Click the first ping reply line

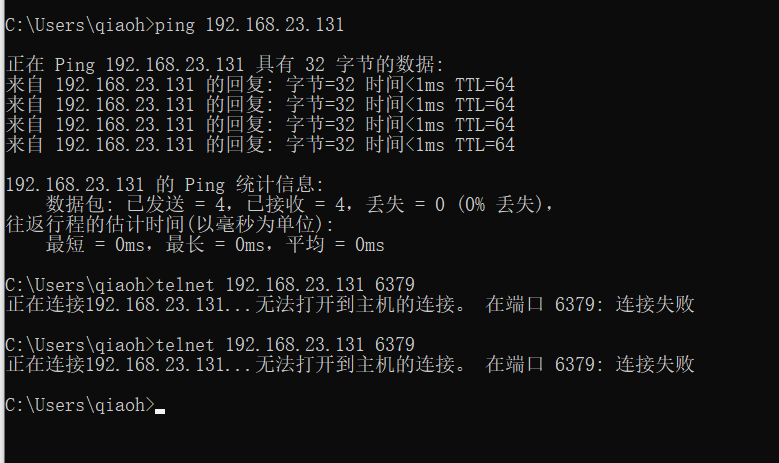(x=260, y=84)
